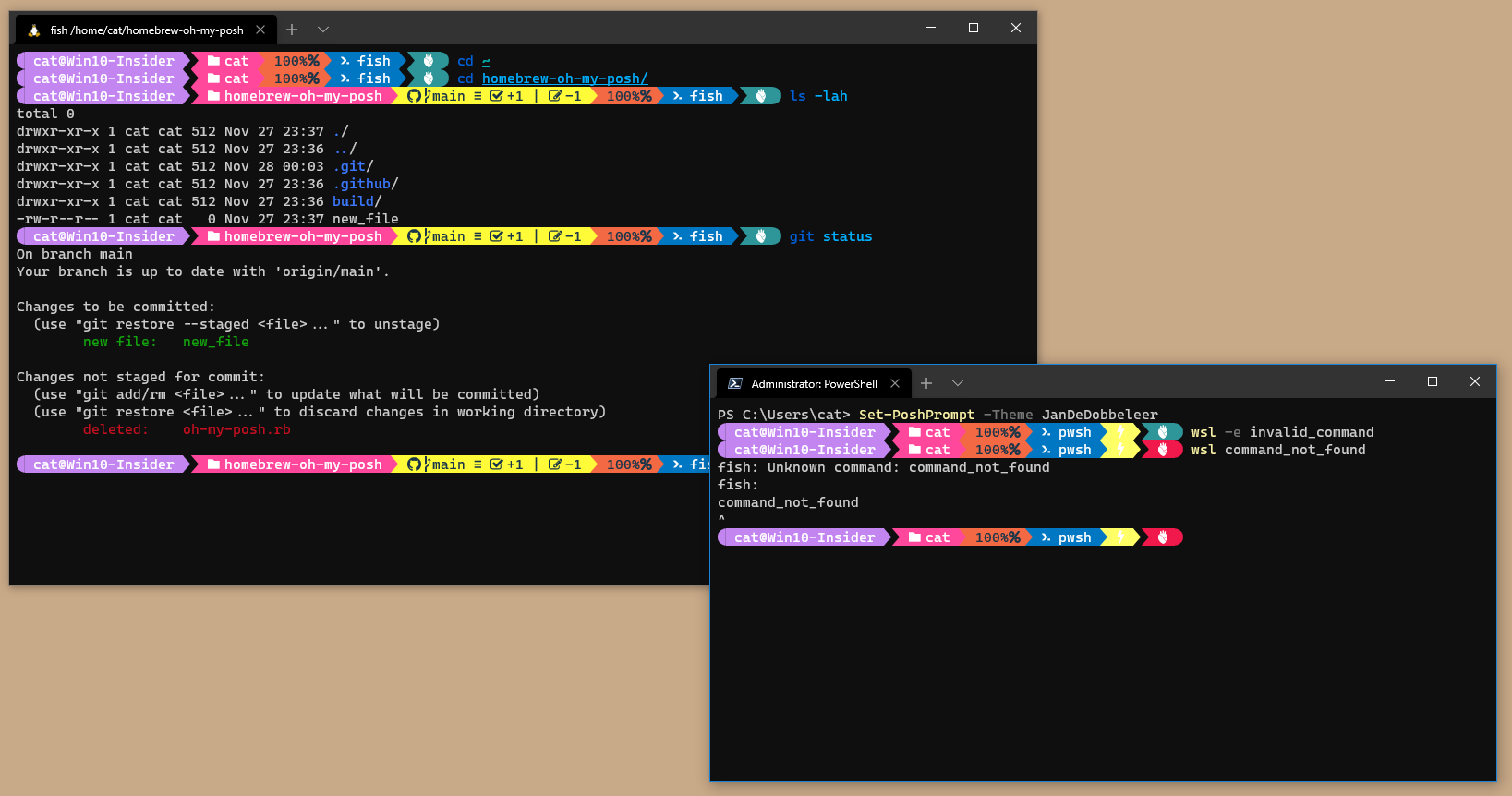Screen dimensions: 1512x796
Task: Click the '.github/' directory name in the listing
Action: click(366, 184)
